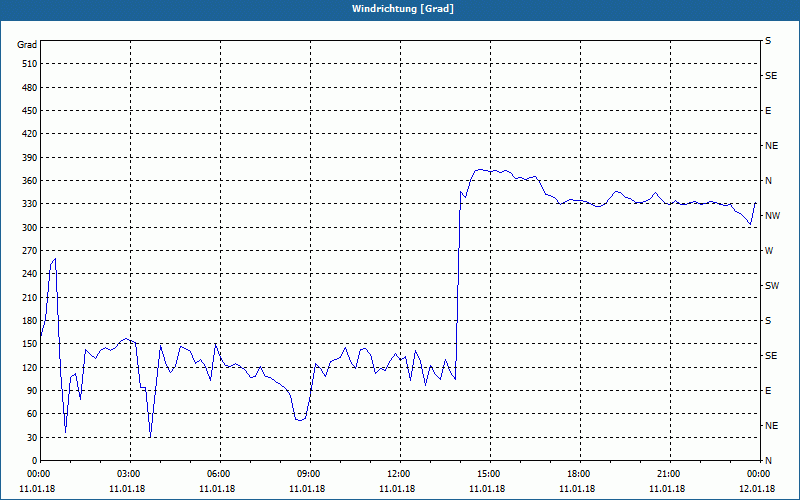Image resolution: width=800 pixels, height=500 pixels.
Task: Click the 09:00 time axis label
Action: [x=310, y=473]
